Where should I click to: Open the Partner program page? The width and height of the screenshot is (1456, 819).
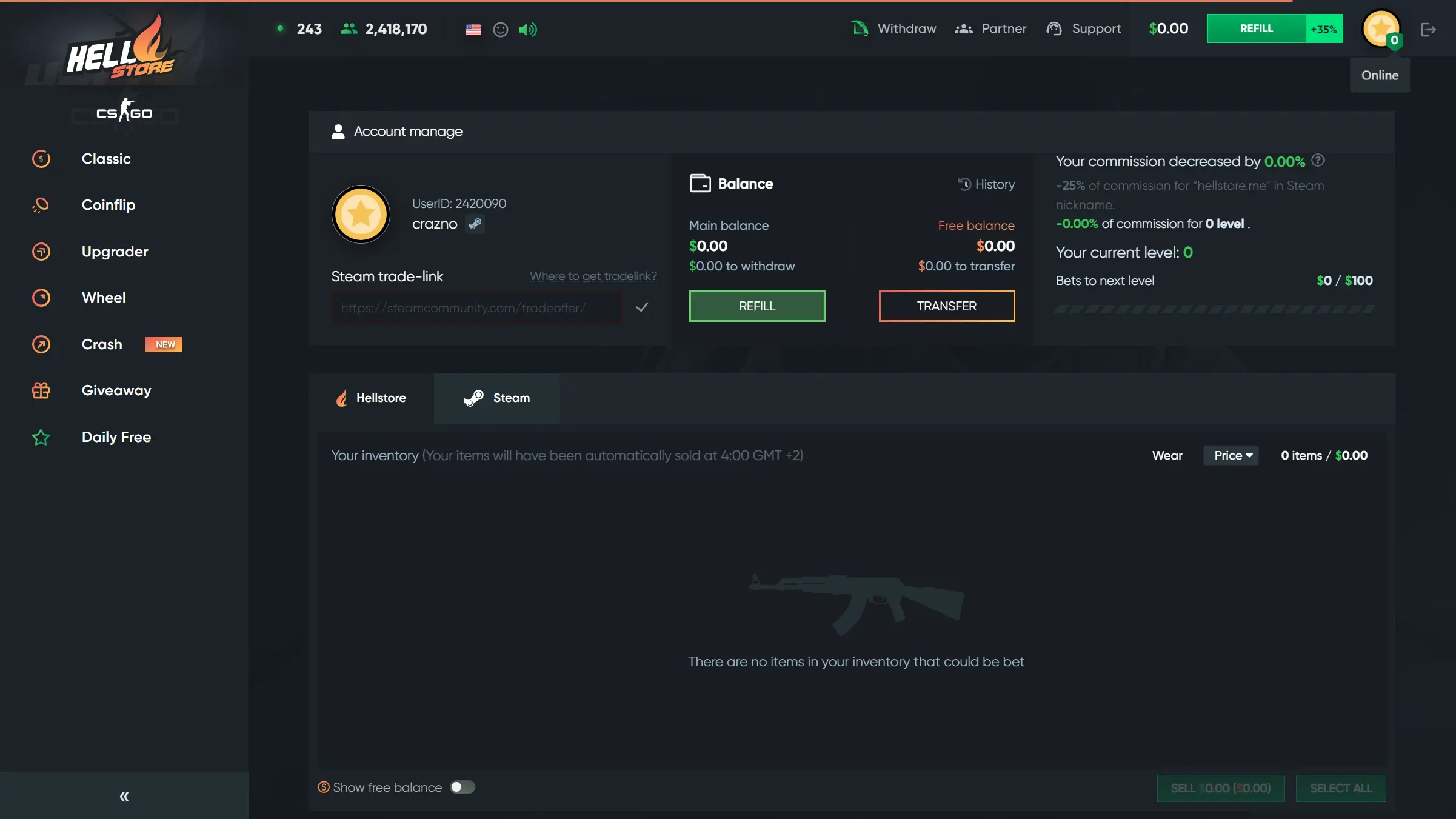pyautogui.click(x=1004, y=28)
